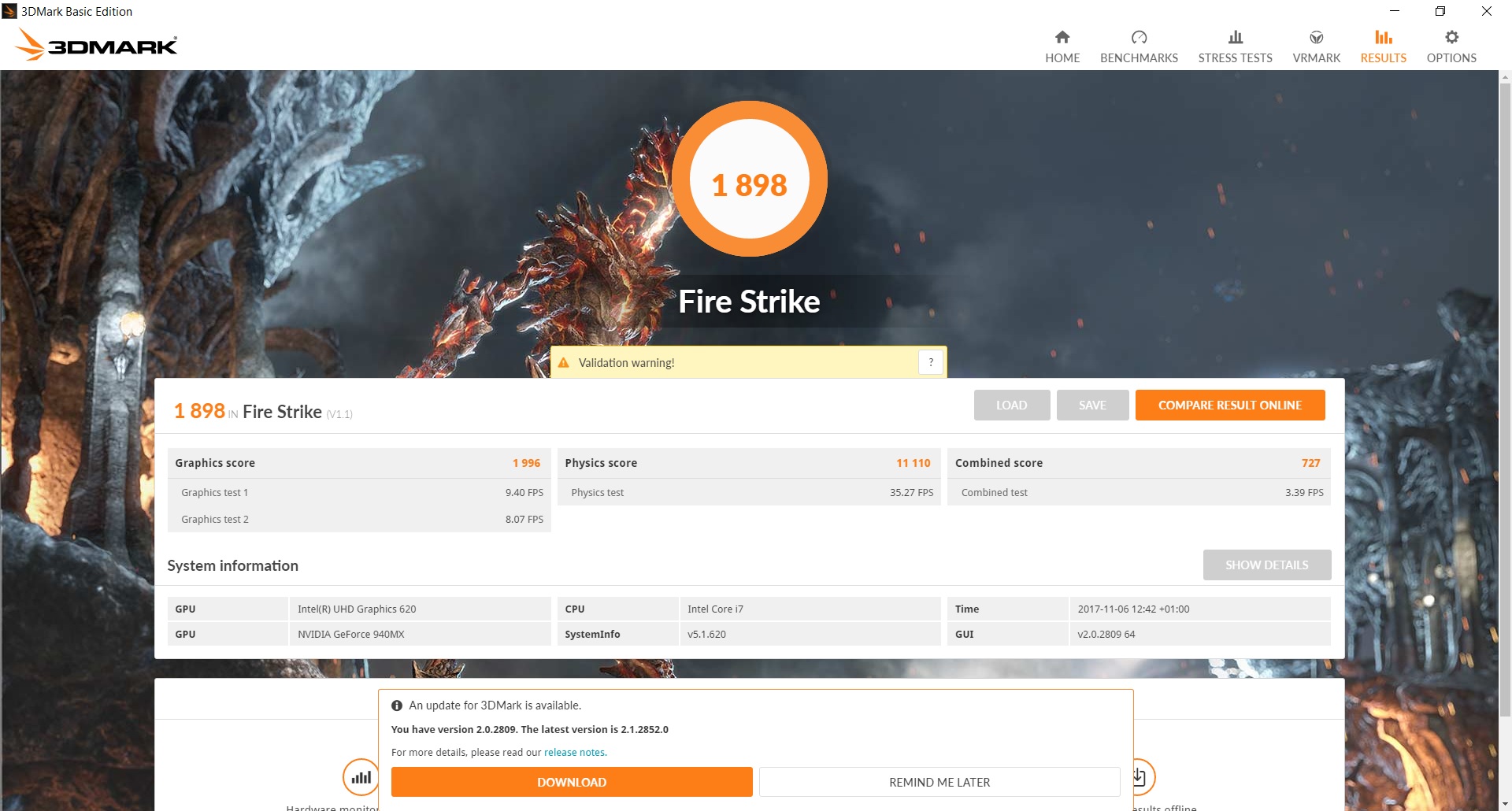Open Benchmarks via the gauge icon
The image size is (1512, 811).
1139,37
